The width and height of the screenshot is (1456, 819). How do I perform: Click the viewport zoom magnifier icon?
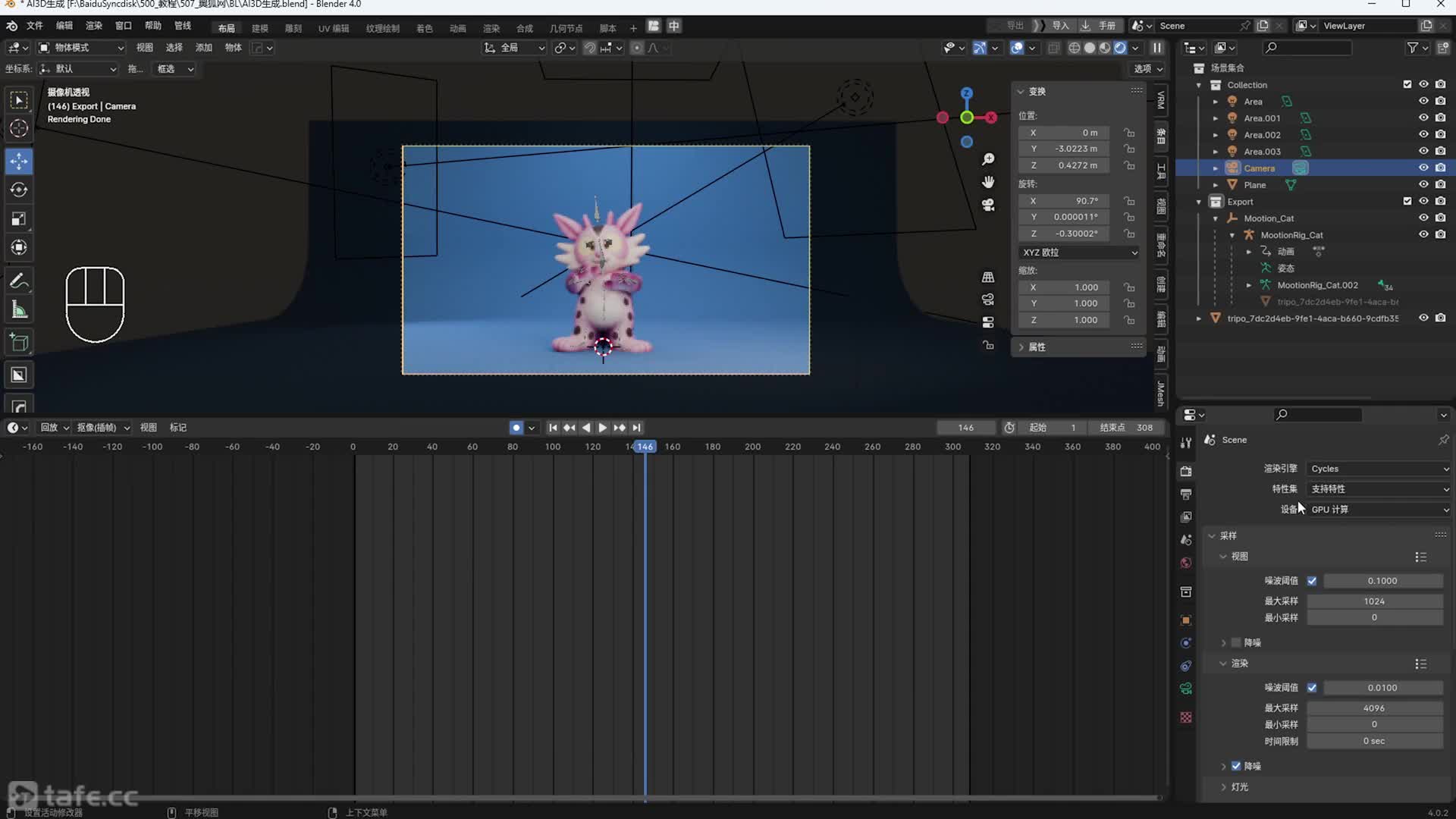[x=988, y=159]
